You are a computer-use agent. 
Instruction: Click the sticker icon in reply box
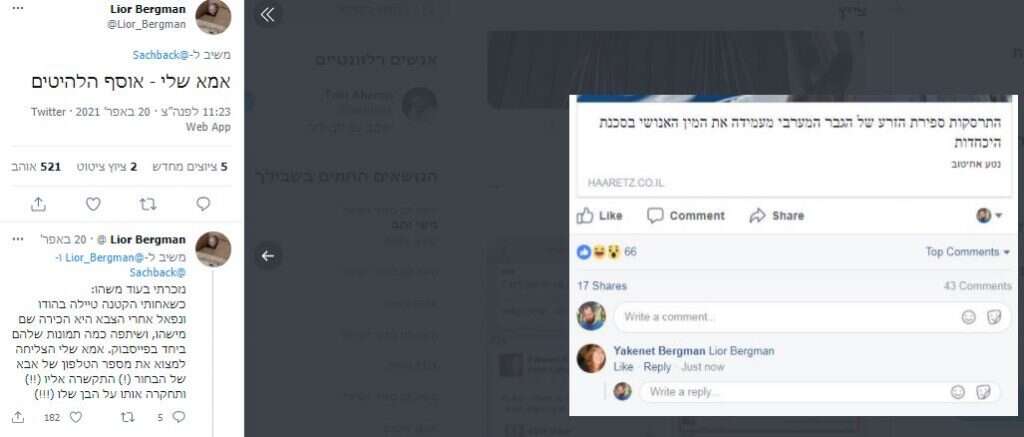pos(983,392)
